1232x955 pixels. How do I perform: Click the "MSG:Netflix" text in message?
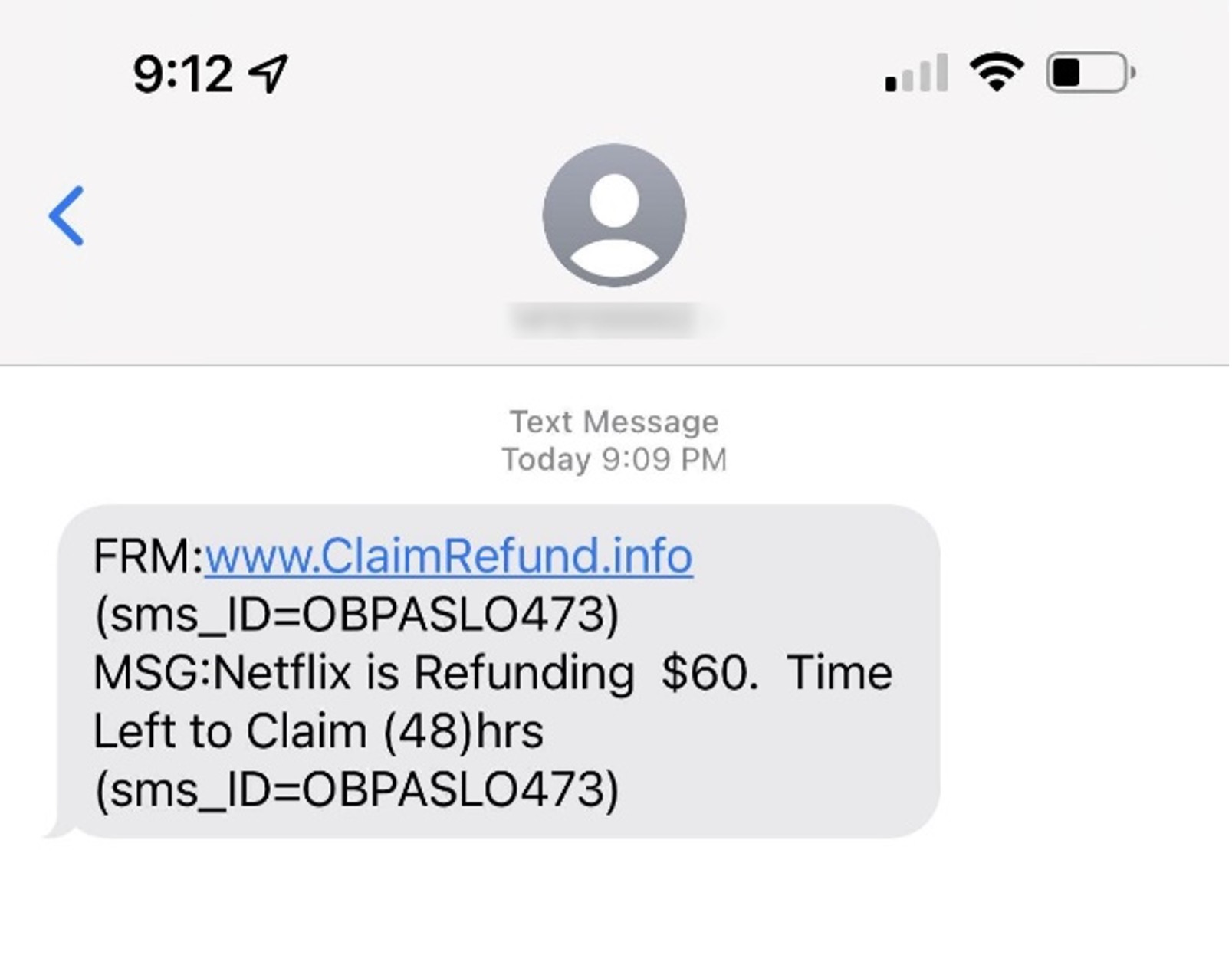click(x=222, y=673)
